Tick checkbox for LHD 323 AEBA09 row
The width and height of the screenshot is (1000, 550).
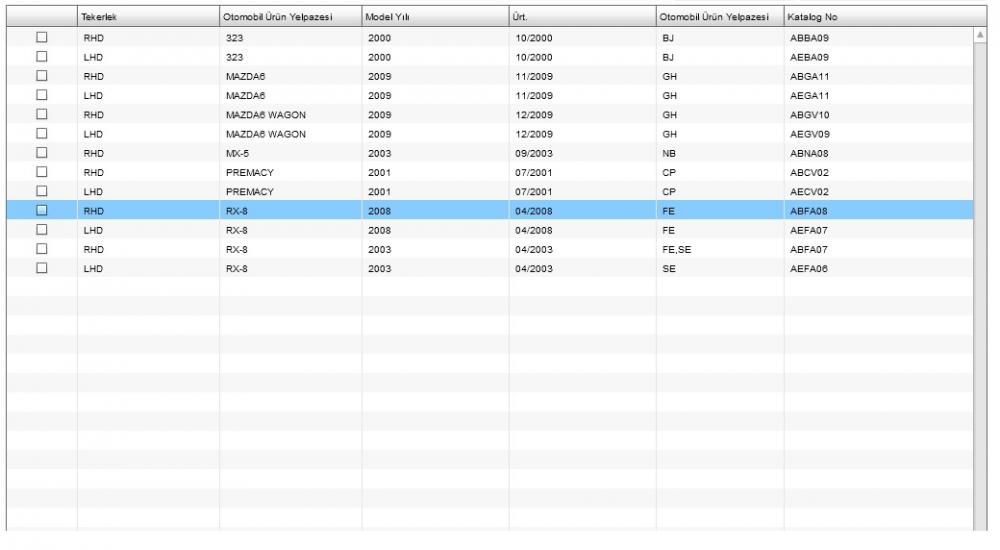(x=41, y=57)
